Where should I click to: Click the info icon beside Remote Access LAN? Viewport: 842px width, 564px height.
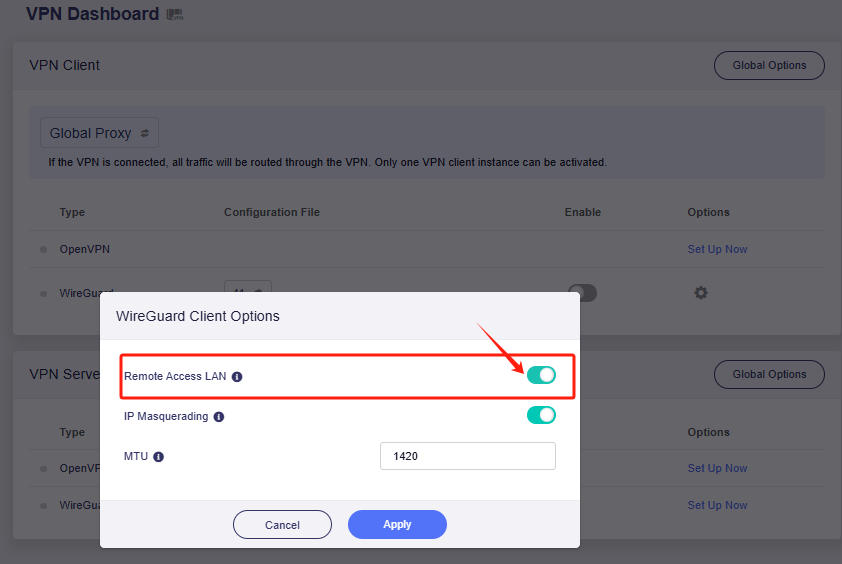point(237,377)
